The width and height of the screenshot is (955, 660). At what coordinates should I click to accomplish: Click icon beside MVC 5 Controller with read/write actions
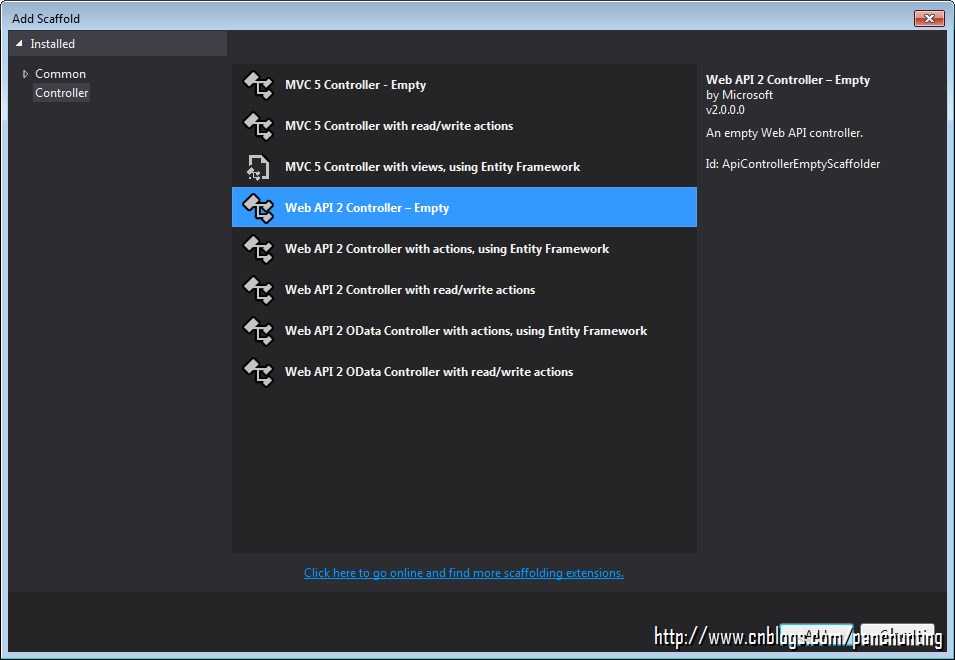tap(258, 126)
